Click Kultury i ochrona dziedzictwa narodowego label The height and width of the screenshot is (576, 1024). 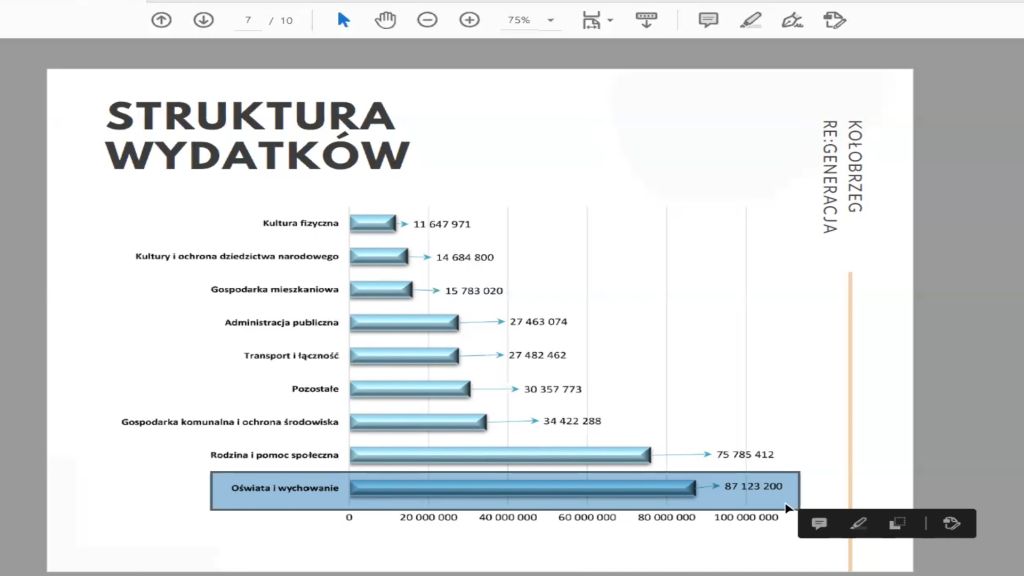(237, 257)
